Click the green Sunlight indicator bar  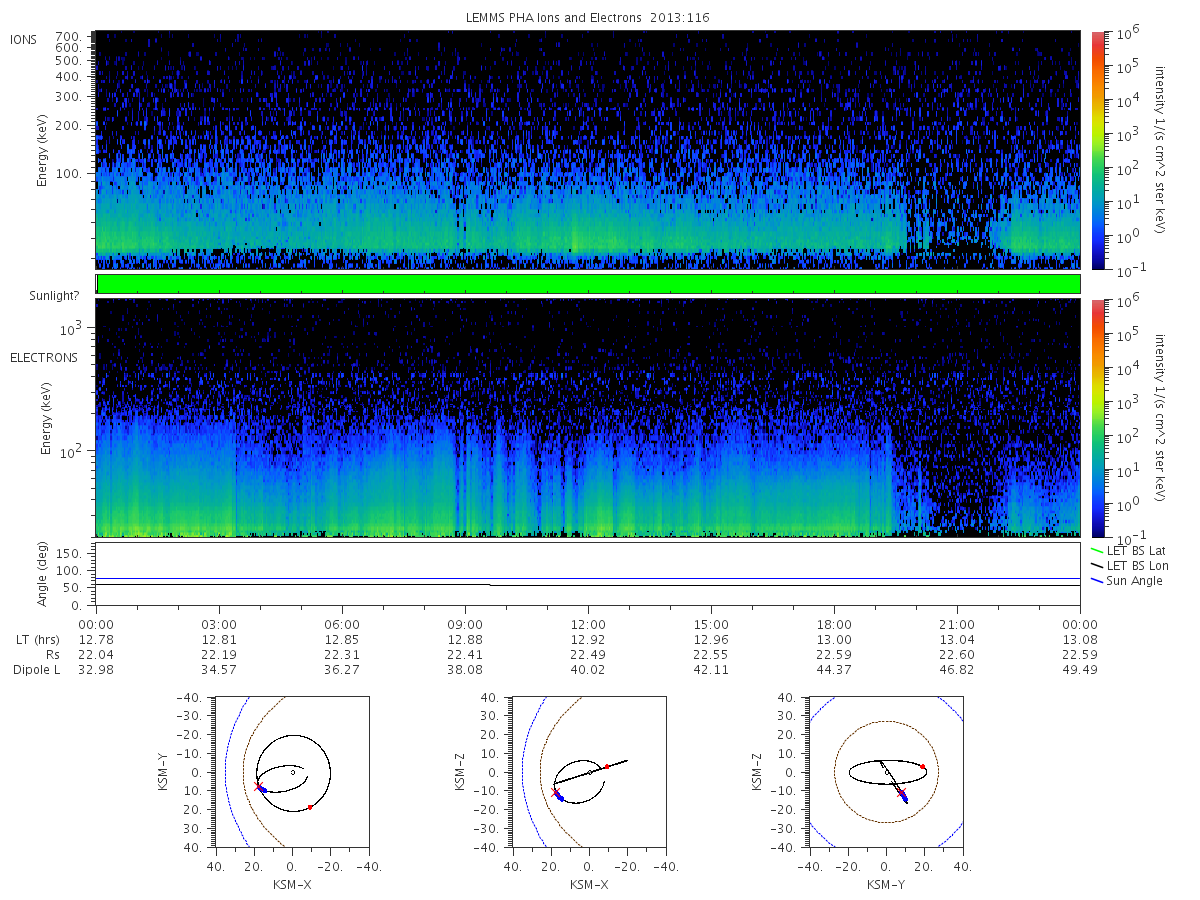point(588,284)
